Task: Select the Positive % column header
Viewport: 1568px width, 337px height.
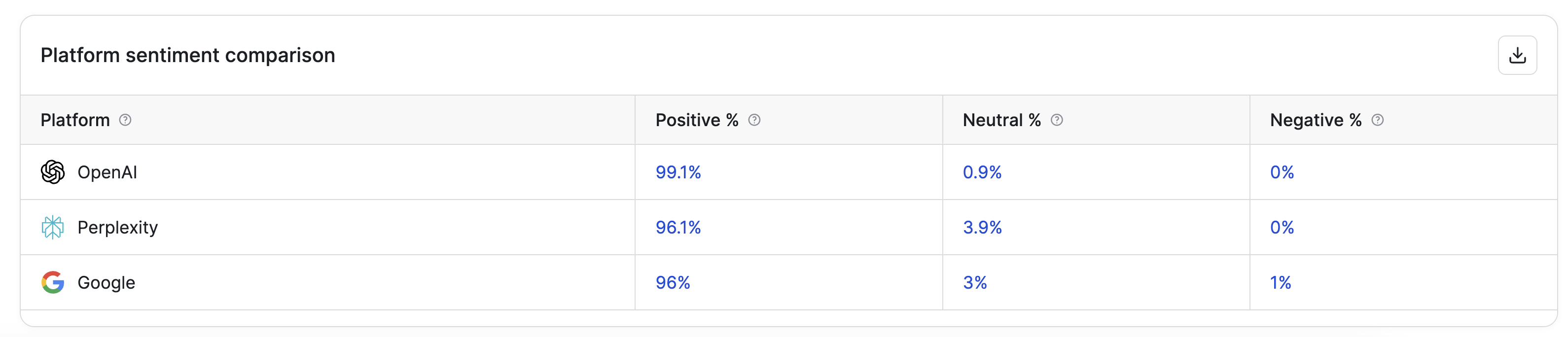Action: [696, 120]
